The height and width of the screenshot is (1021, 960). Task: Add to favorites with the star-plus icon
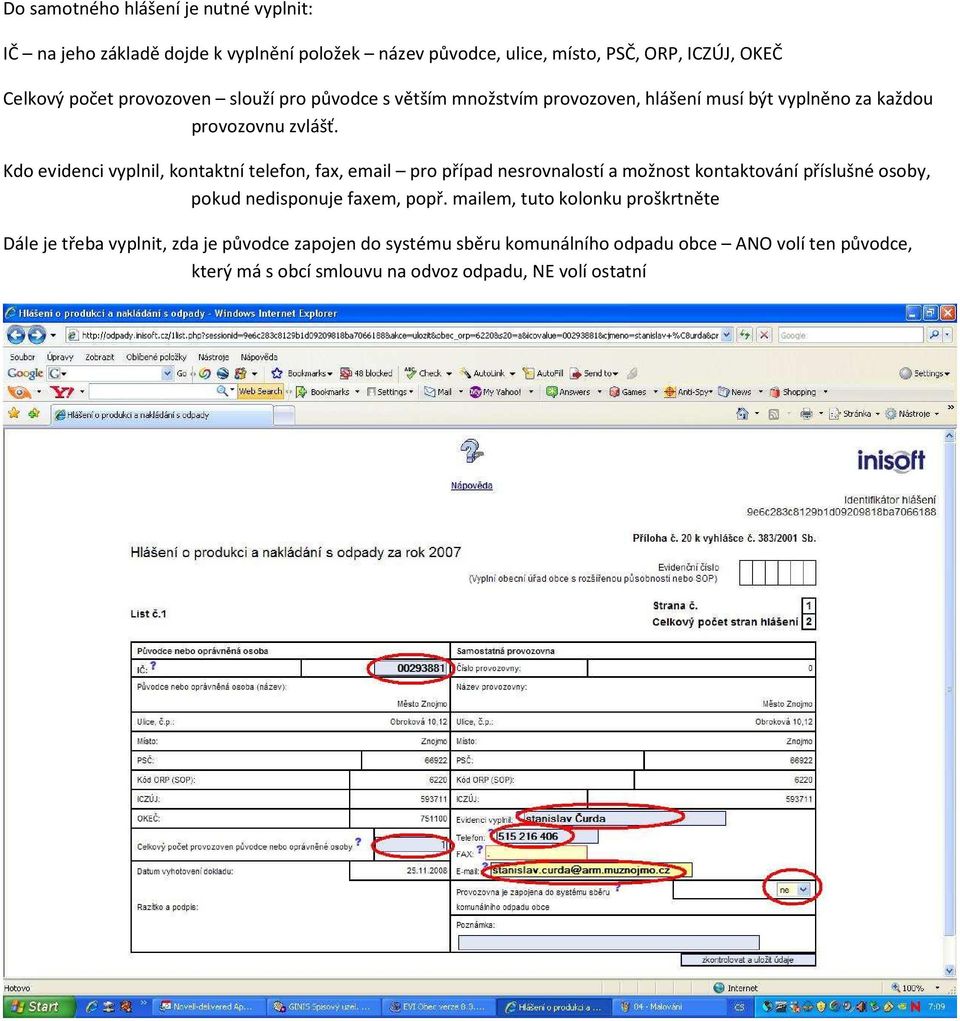click(x=34, y=413)
